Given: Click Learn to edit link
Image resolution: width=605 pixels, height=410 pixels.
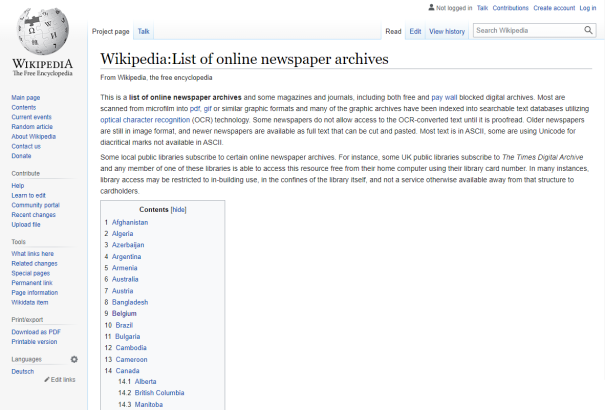Looking at the screenshot, I should (29, 195).
